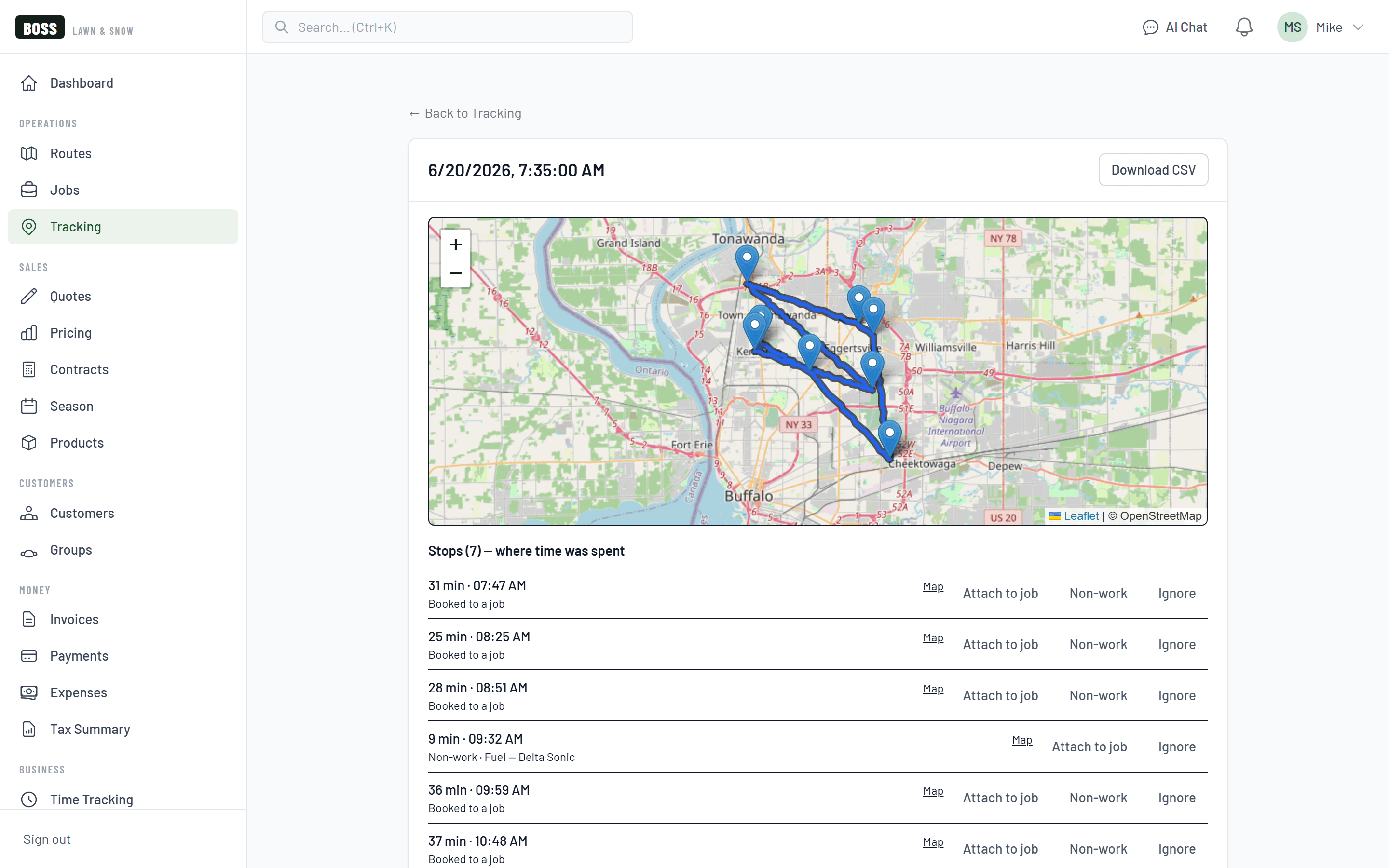Viewport: 1389px width, 868px height.
Task: Open the Customers page
Action: click(123, 513)
